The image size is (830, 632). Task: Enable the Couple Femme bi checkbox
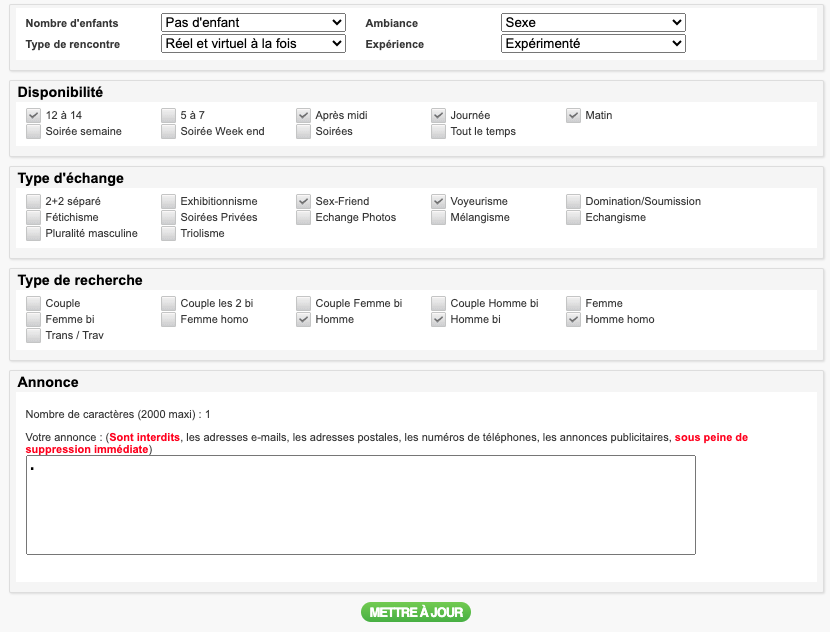(x=304, y=304)
